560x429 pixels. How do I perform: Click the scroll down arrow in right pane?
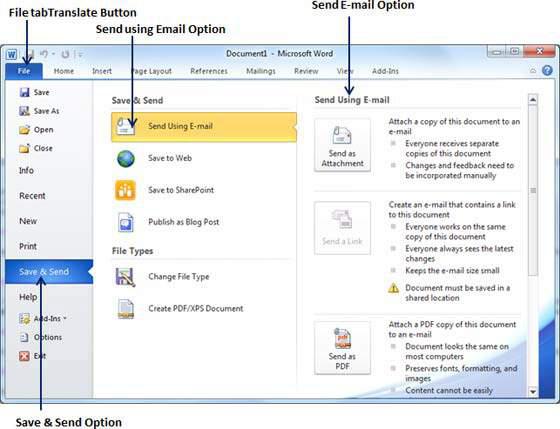click(533, 392)
